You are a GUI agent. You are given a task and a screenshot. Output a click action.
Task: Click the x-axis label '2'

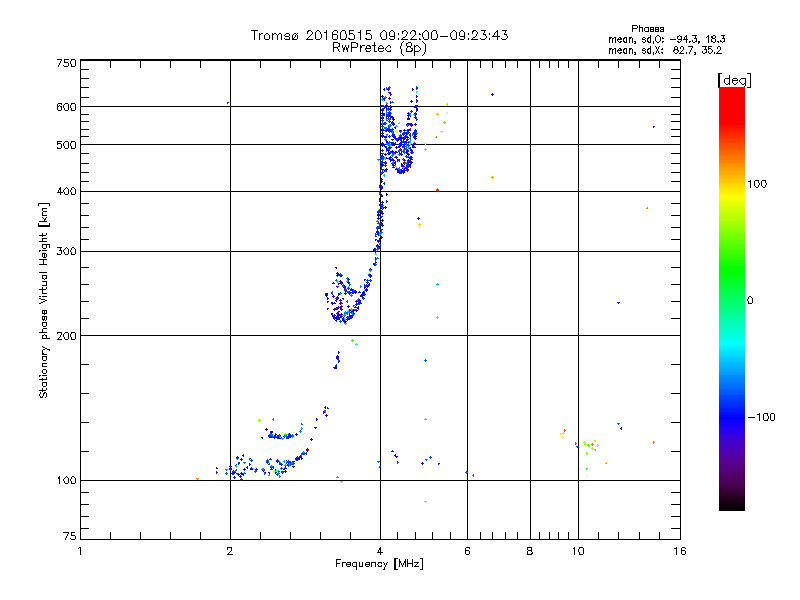point(230,551)
